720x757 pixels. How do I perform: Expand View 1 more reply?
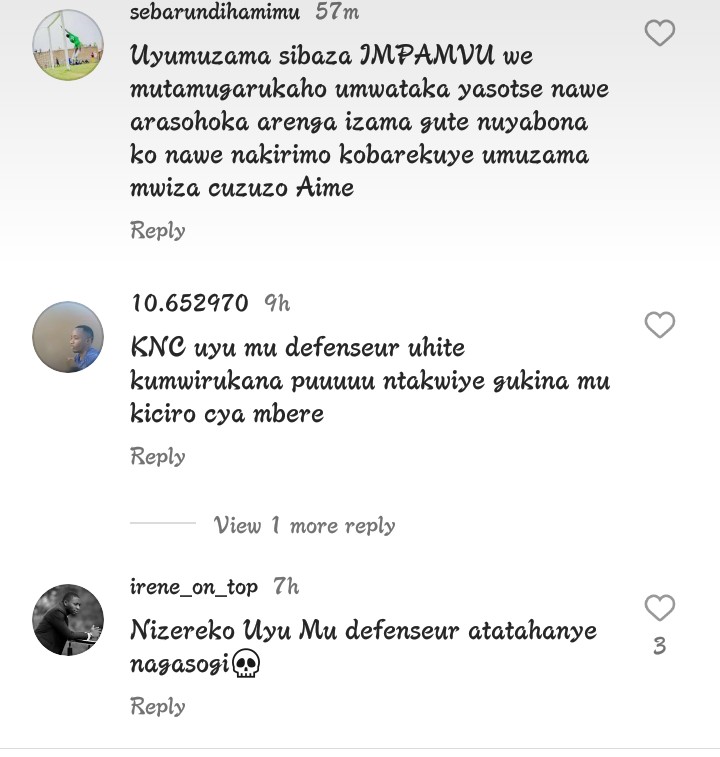(304, 525)
